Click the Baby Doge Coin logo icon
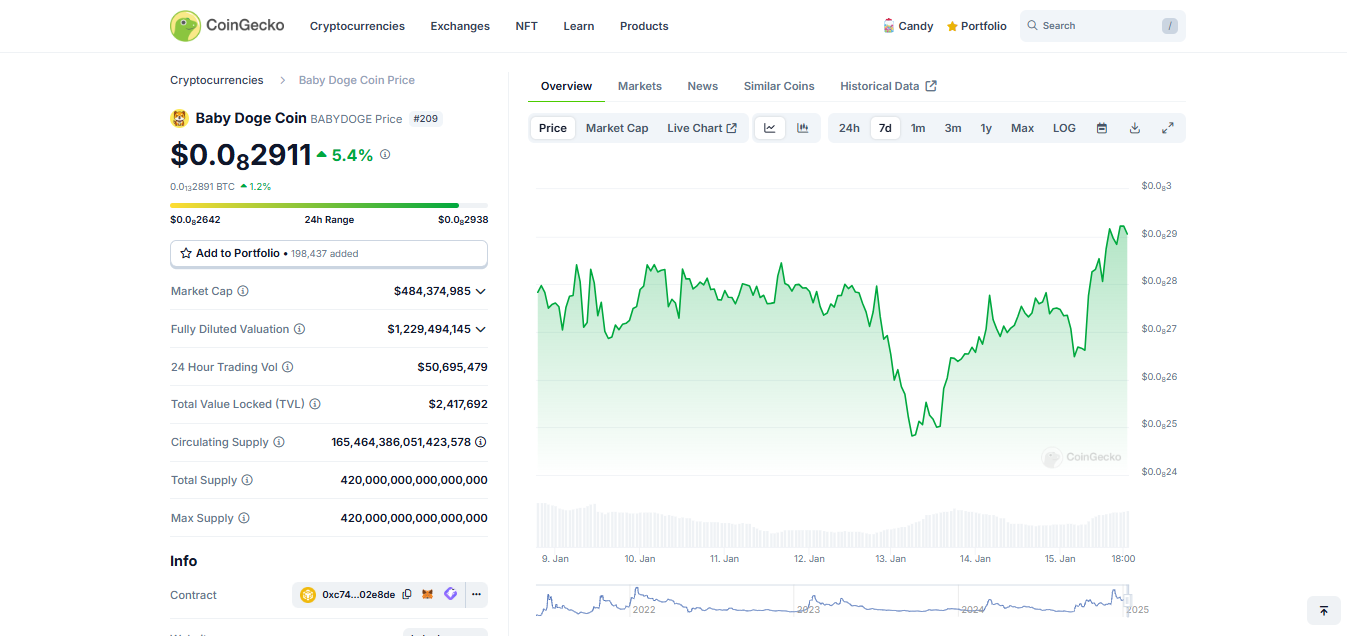 point(180,118)
